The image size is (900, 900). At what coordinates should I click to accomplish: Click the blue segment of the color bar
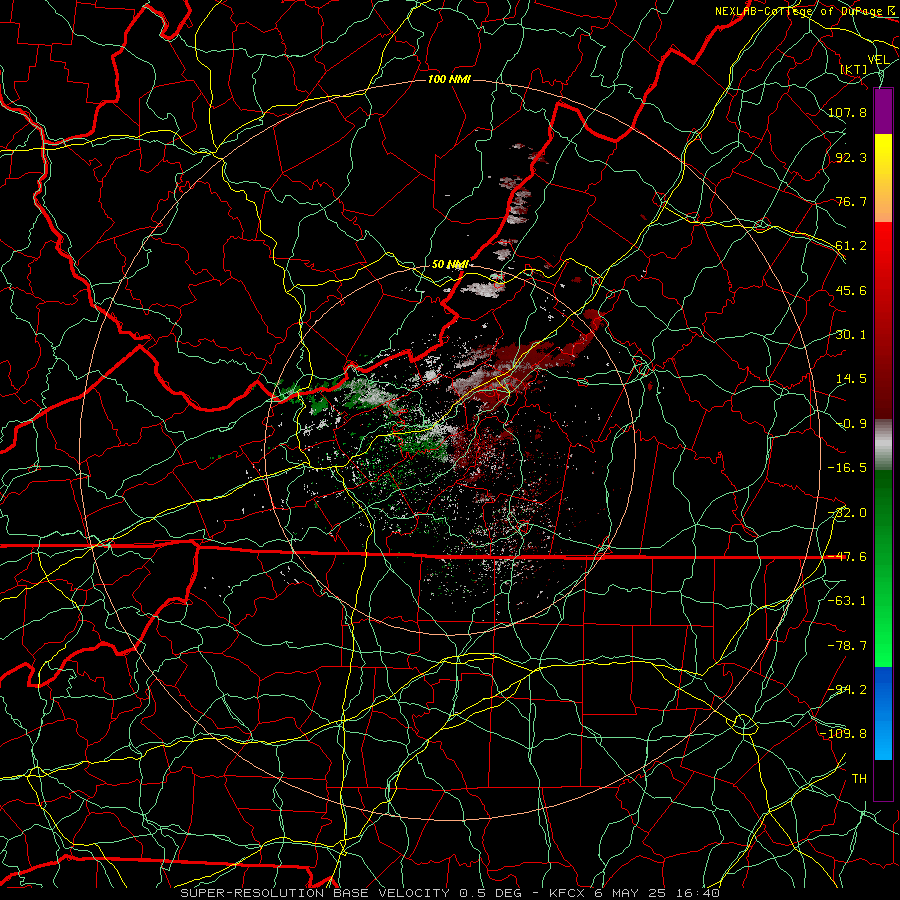point(883,713)
